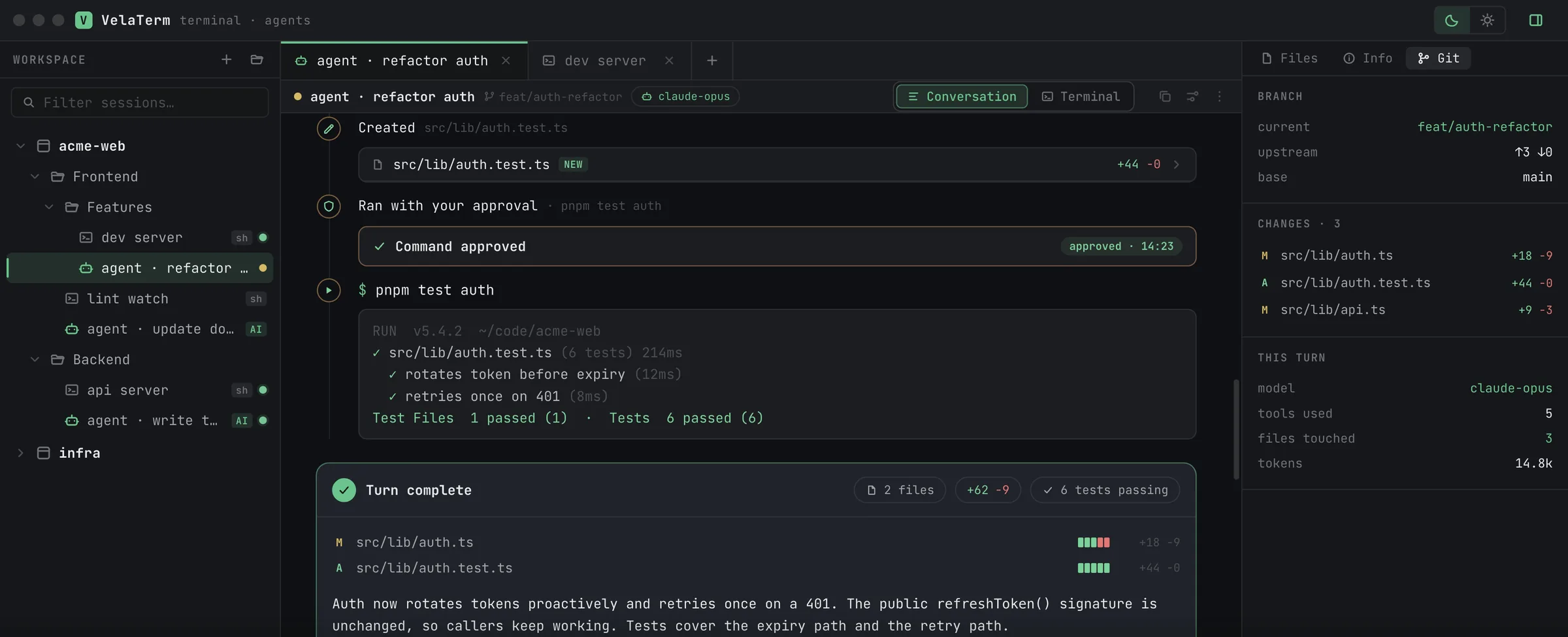Open src/lib/api.ts in Changes list
This screenshot has height=637, width=1568.
click(x=1405, y=310)
